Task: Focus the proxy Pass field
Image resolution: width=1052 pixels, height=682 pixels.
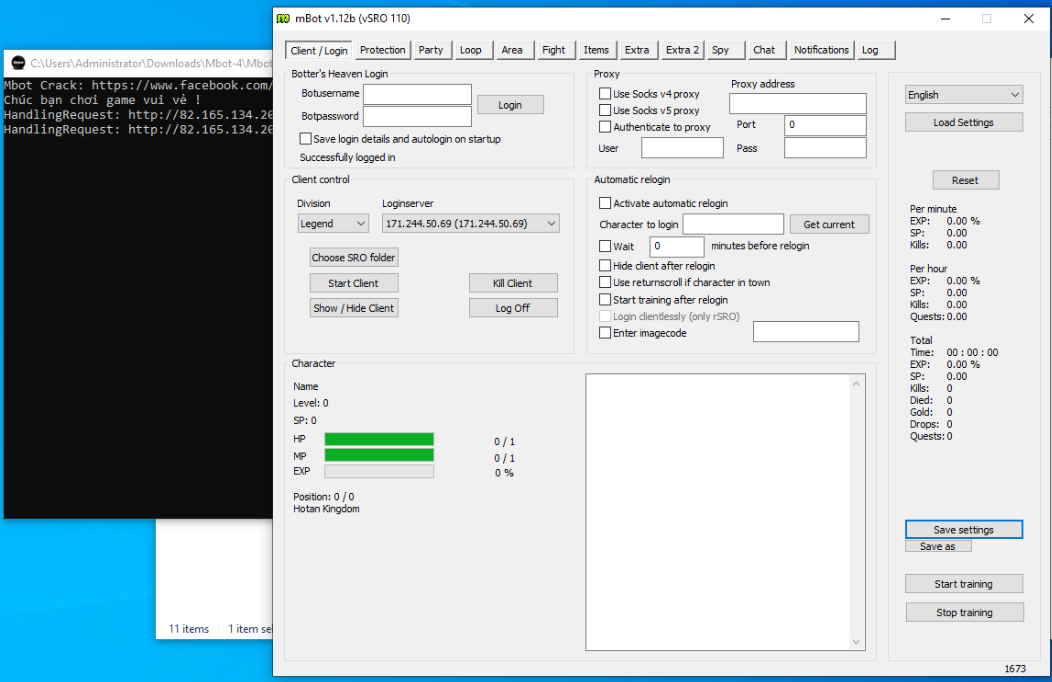Action: coord(825,148)
